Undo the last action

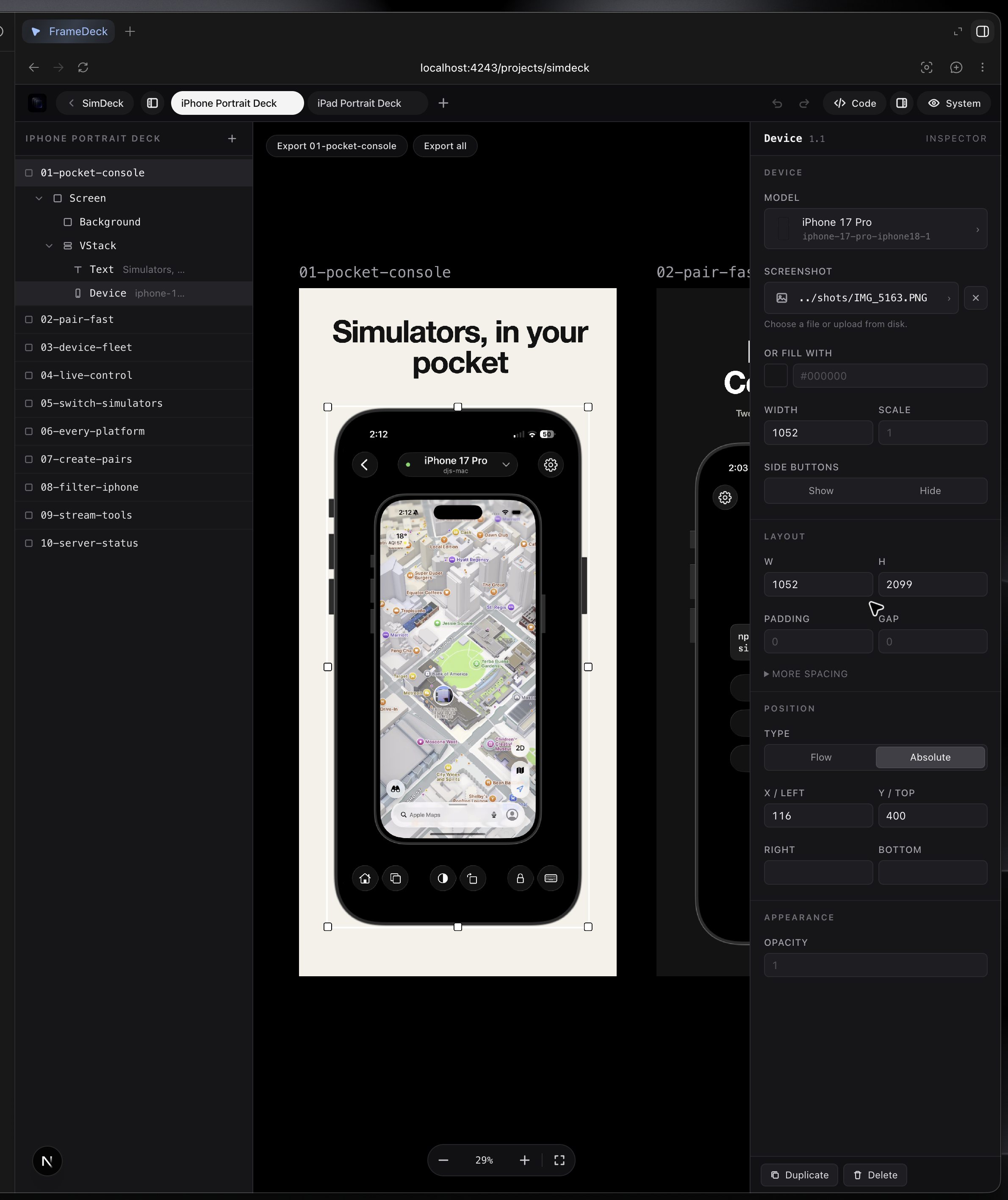click(777, 103)
